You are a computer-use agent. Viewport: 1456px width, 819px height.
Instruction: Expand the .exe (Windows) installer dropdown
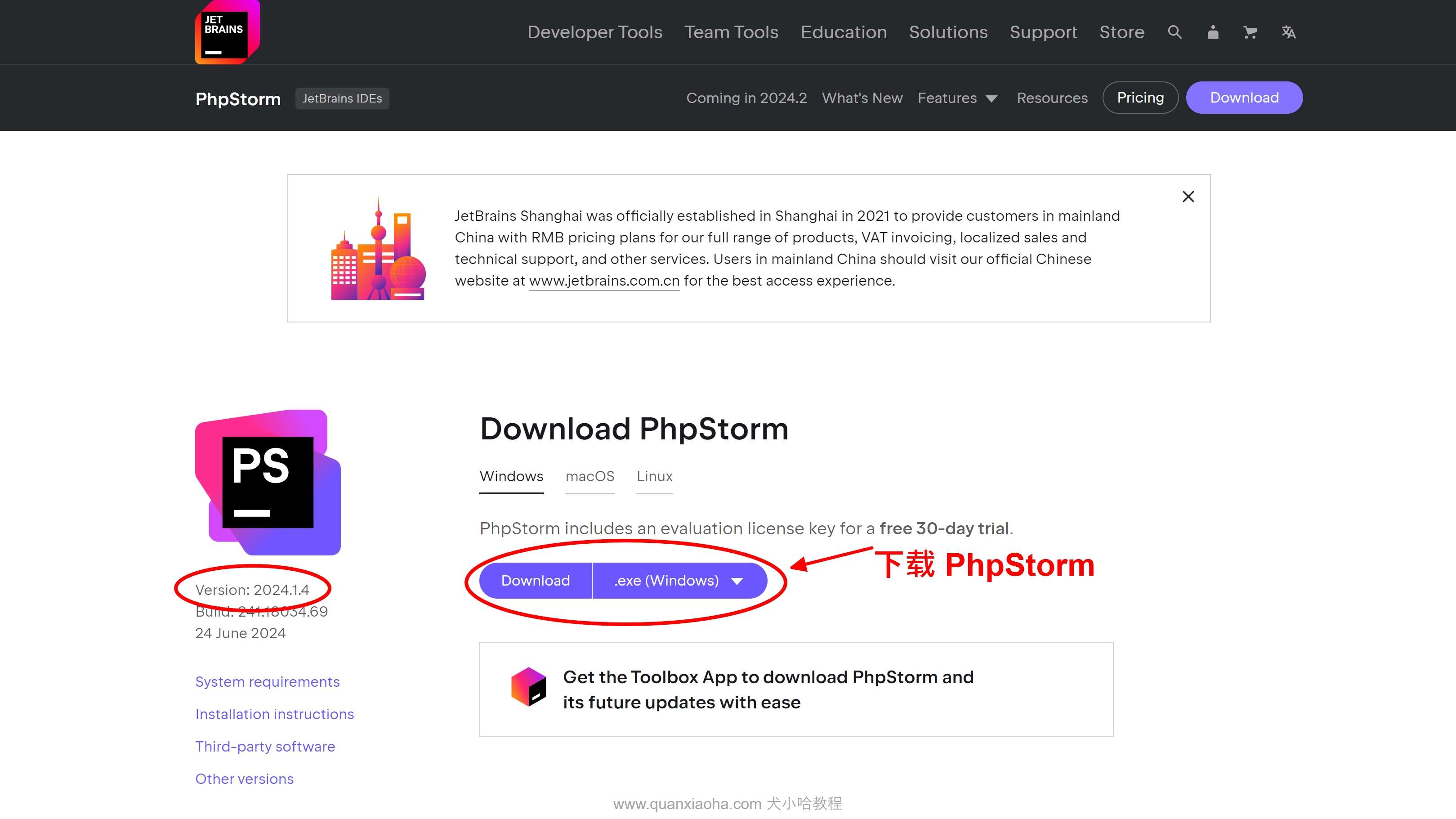[679, 581]
